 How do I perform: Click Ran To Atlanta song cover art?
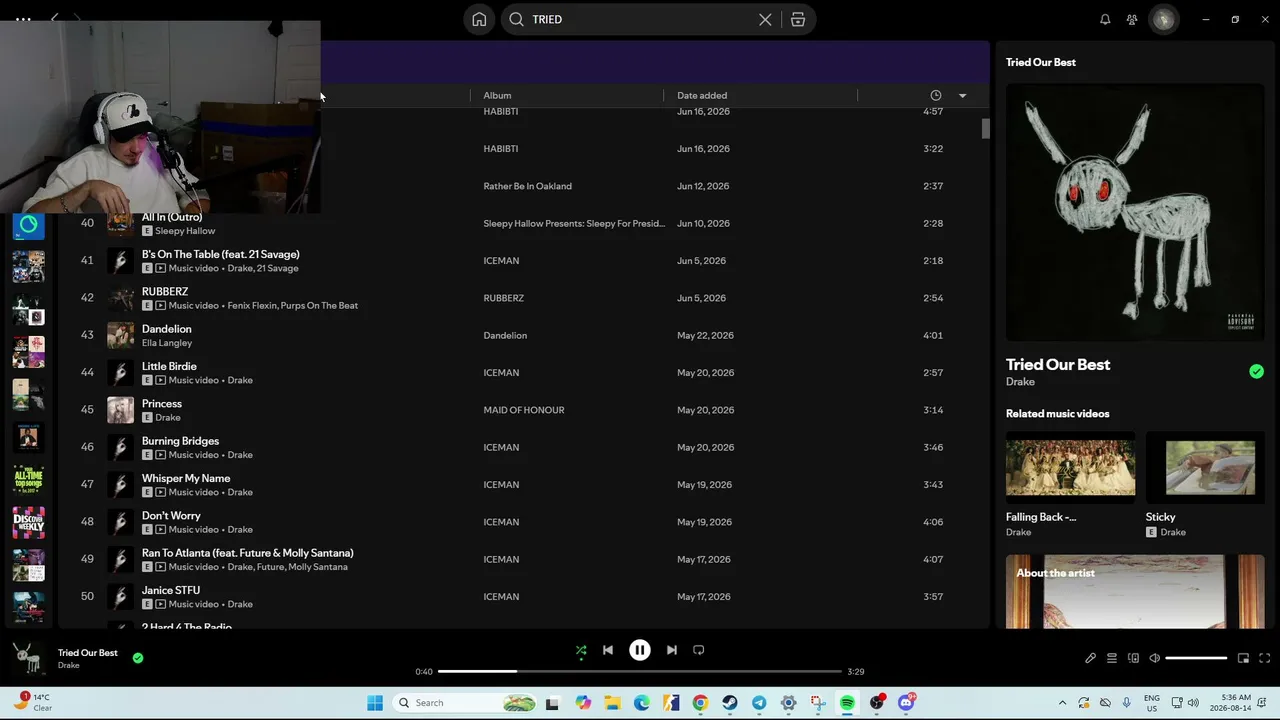click(120, 559)
